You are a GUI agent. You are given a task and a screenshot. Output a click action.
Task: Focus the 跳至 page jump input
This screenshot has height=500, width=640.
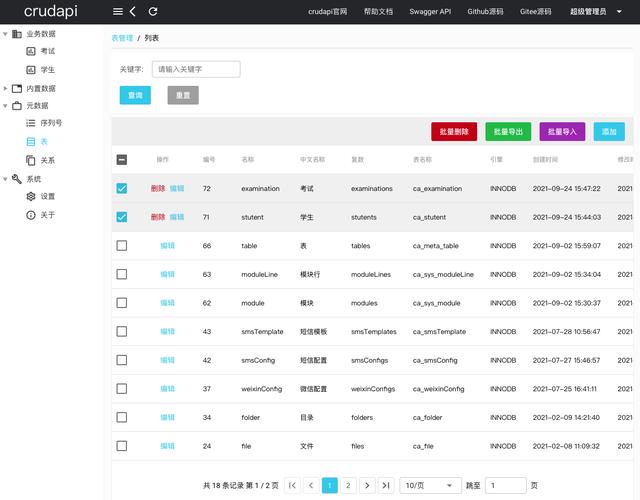point(505,485)
